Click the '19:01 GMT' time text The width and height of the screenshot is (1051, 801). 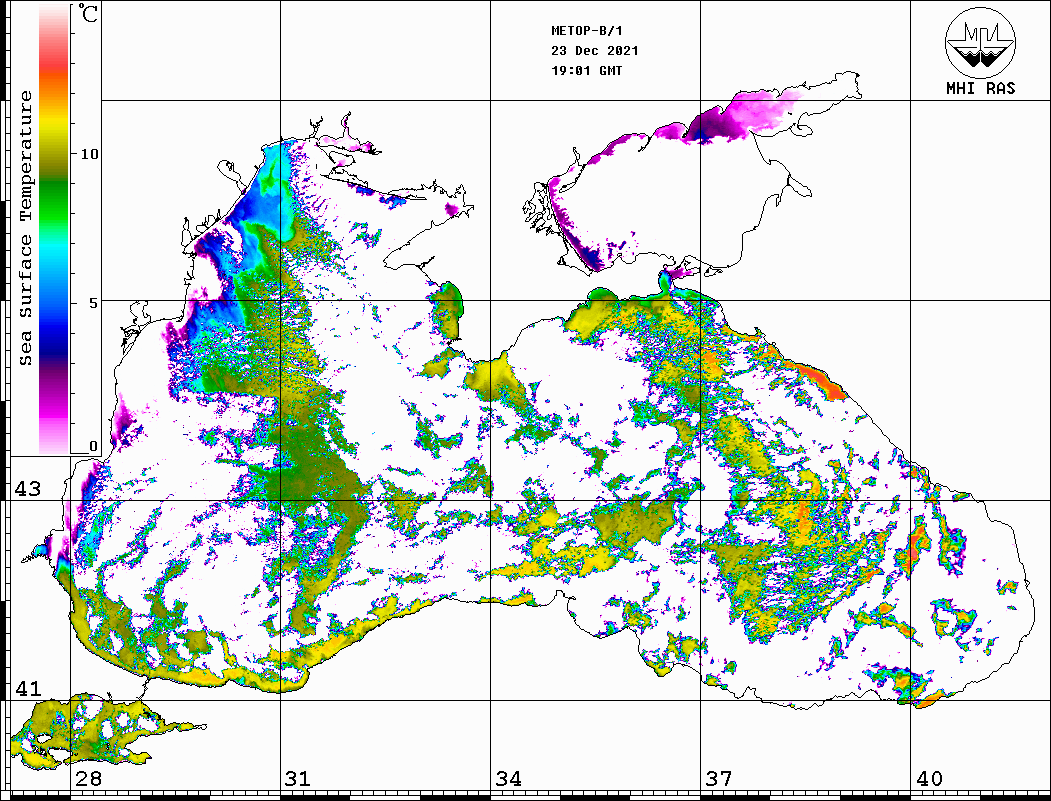586,70
